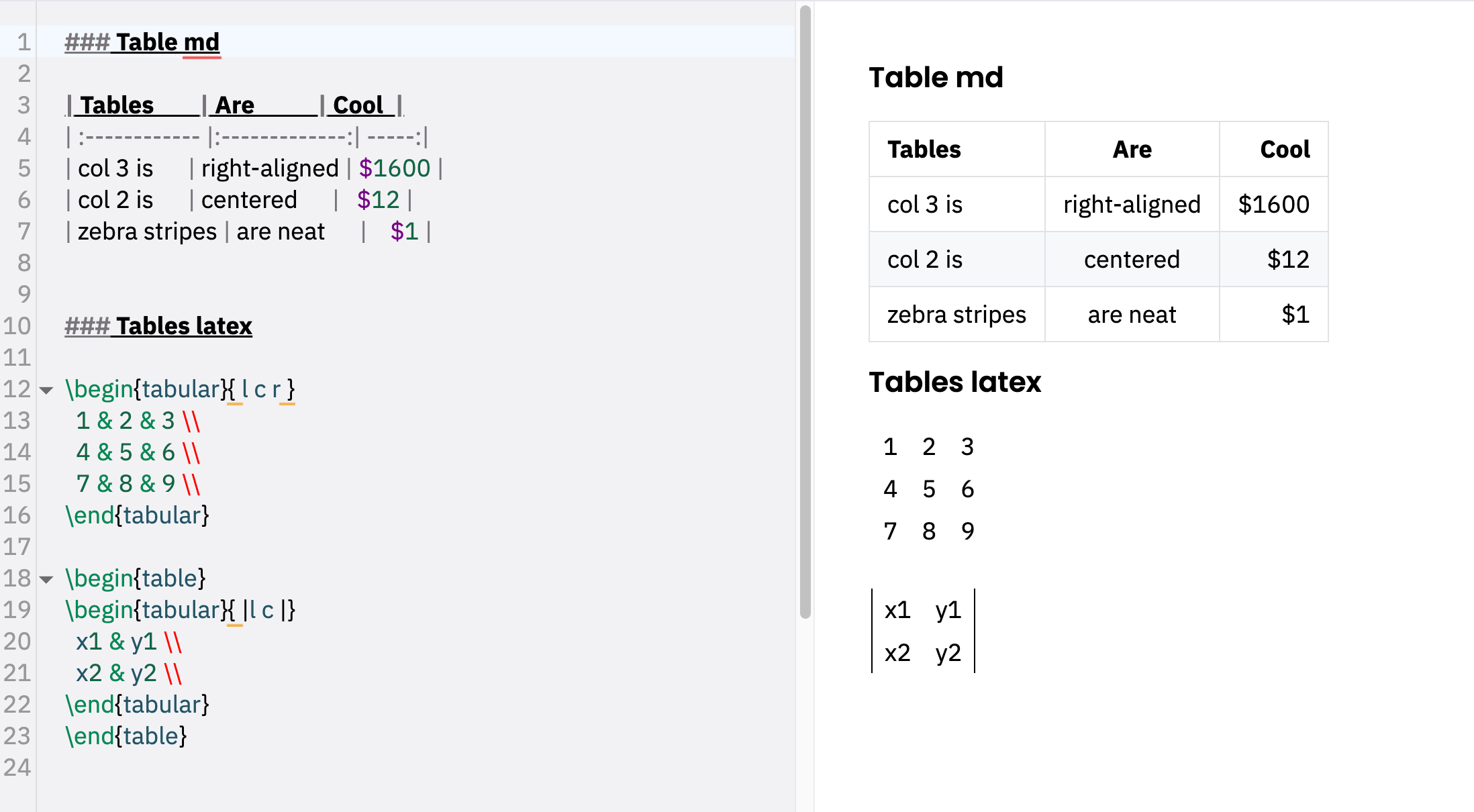Click "x1 & y1" on line 20
Image resolution: width=1474 pixels, height=812 pixels.
pyautogui.click(x=117, y=641)
